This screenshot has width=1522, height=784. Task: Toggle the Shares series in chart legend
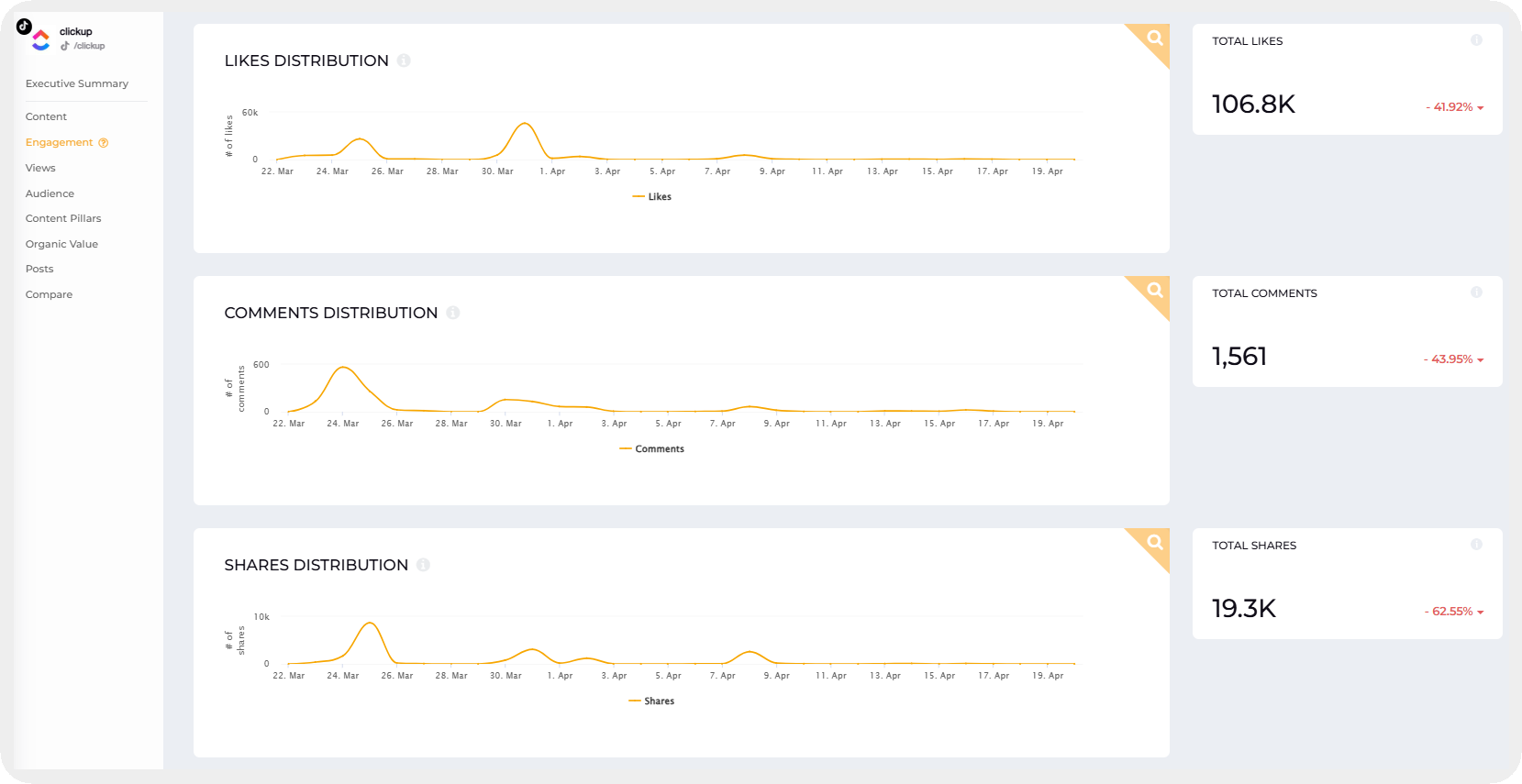click(x=652, y=701)
